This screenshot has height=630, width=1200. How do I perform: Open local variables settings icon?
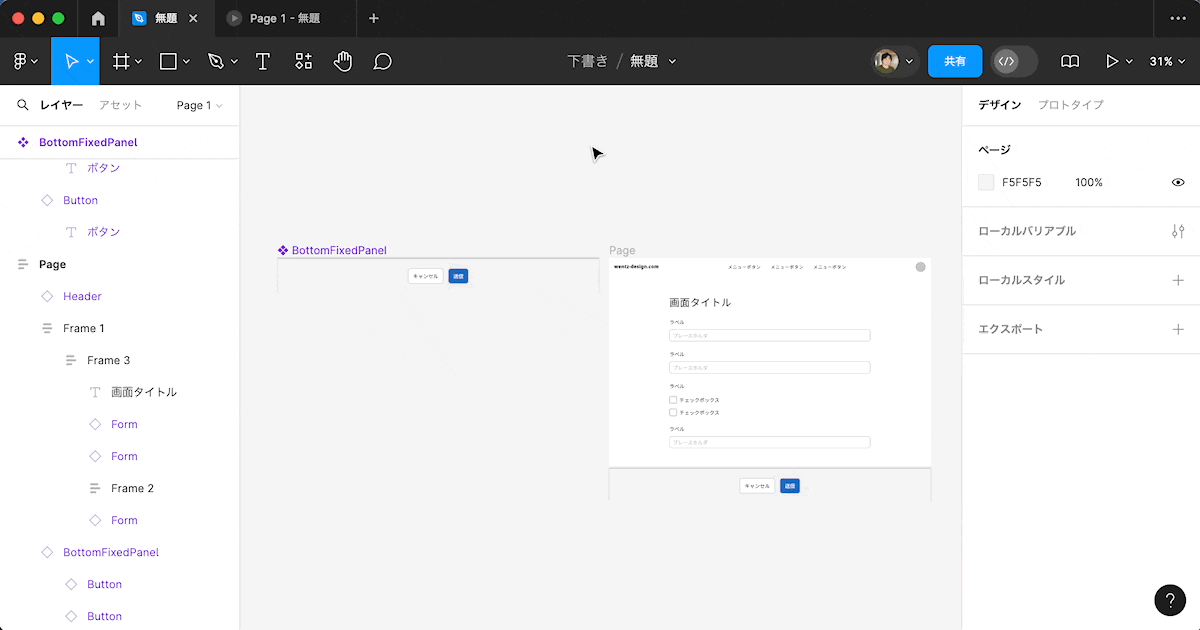[1177, 231]
